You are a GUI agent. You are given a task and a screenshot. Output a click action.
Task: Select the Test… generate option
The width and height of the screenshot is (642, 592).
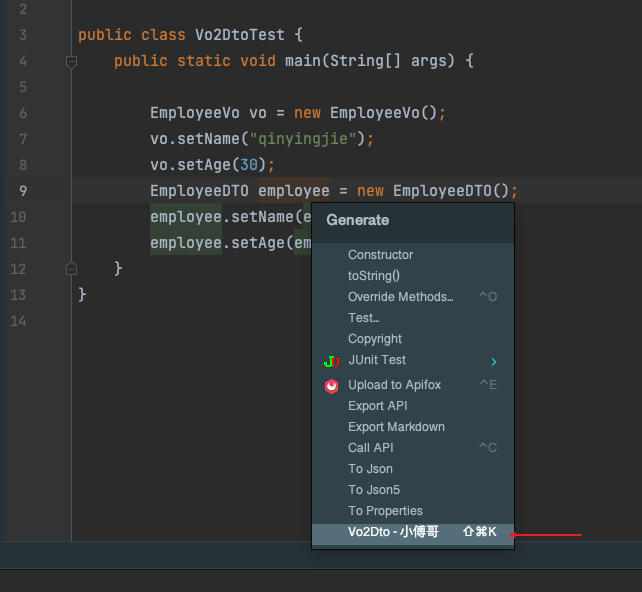point(363,318)
